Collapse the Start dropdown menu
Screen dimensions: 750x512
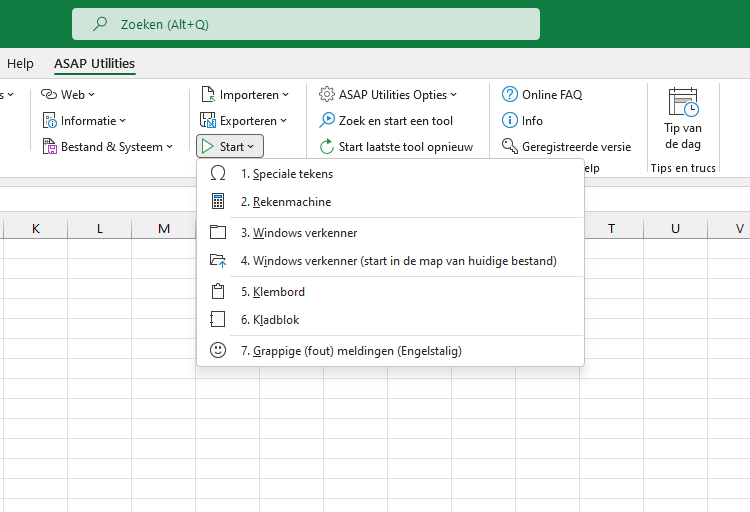coord(230,146)
